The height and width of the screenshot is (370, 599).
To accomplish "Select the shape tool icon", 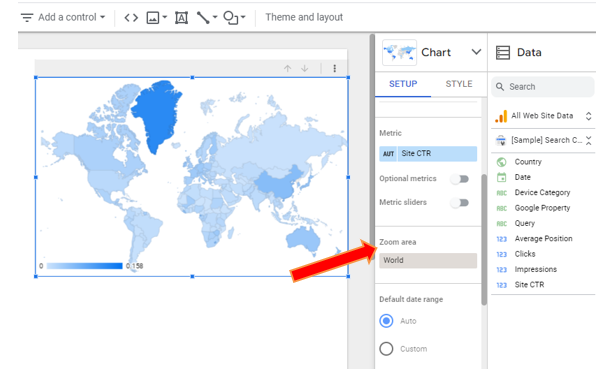I will coord(231,18).
